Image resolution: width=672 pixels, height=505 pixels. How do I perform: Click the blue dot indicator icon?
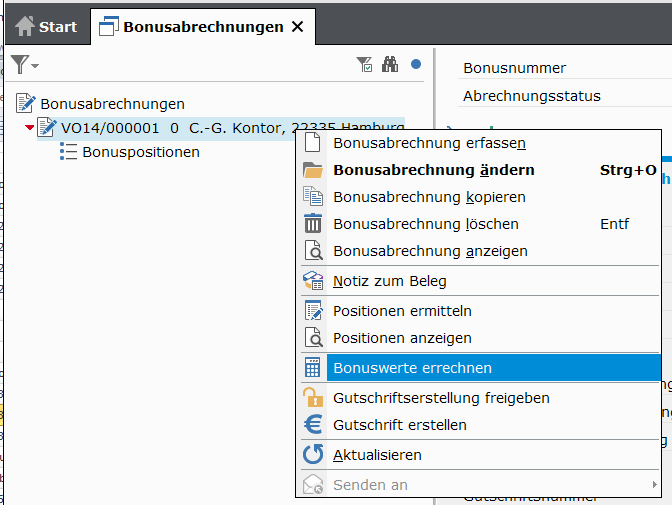pyautogui.click(x=416, y=64)
